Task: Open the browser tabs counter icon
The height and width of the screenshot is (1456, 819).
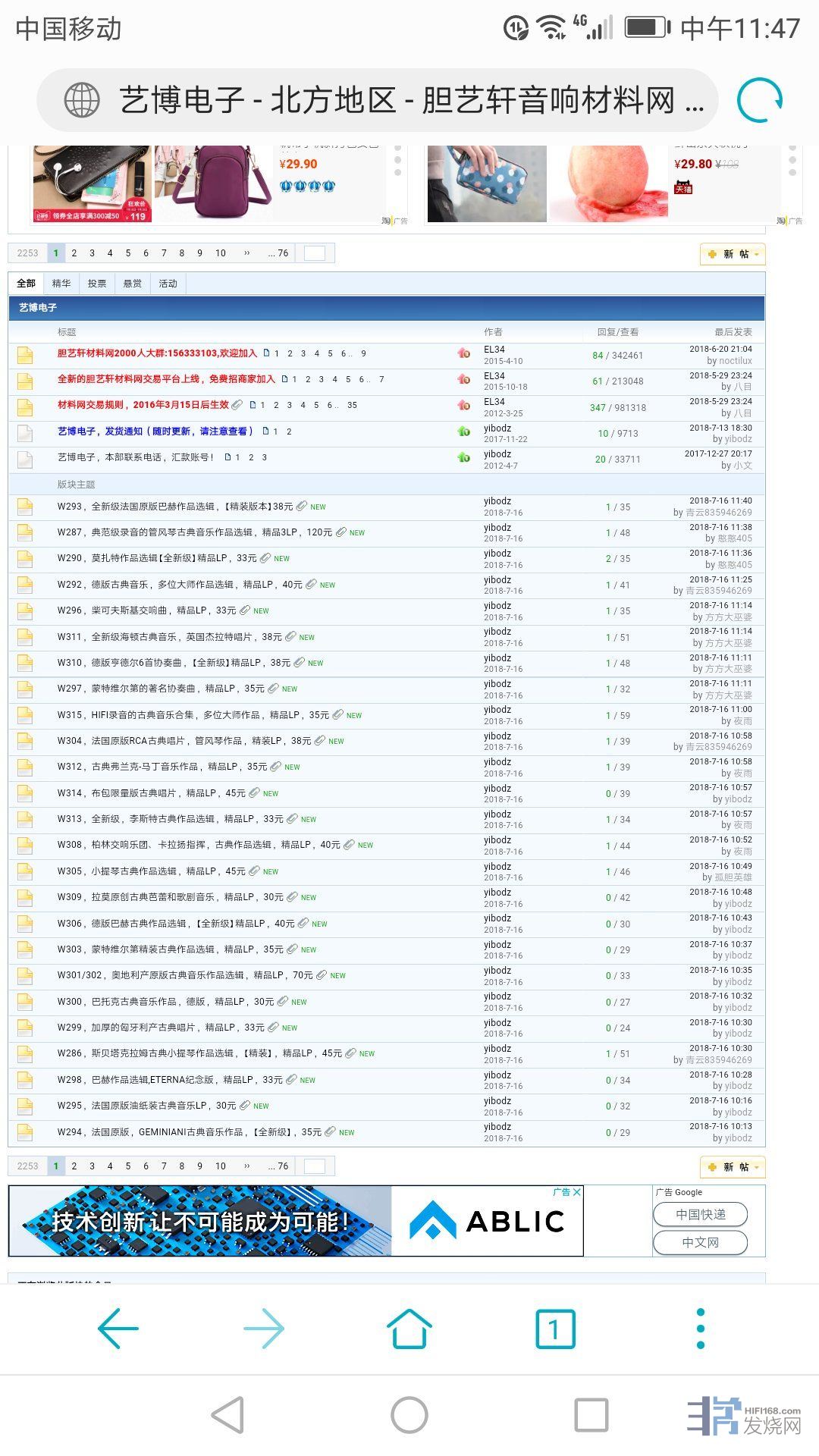Action: pyautogui.click(x=555, y=1329)
